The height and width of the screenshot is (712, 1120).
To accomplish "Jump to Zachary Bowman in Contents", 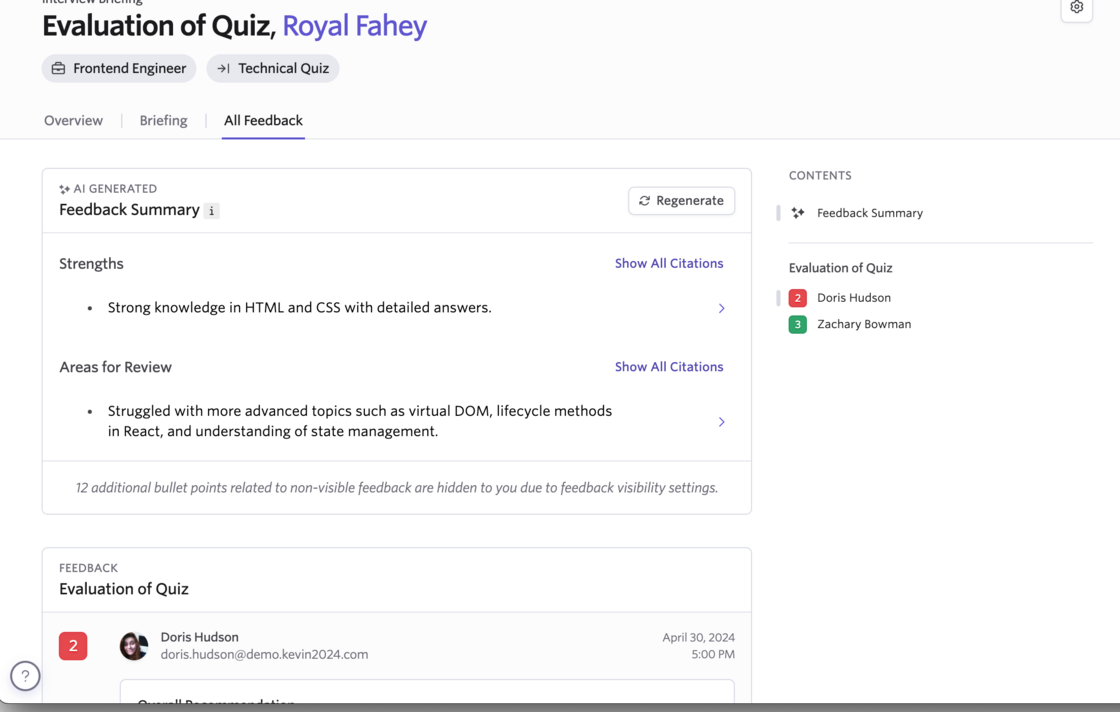I will coord(863,324).
